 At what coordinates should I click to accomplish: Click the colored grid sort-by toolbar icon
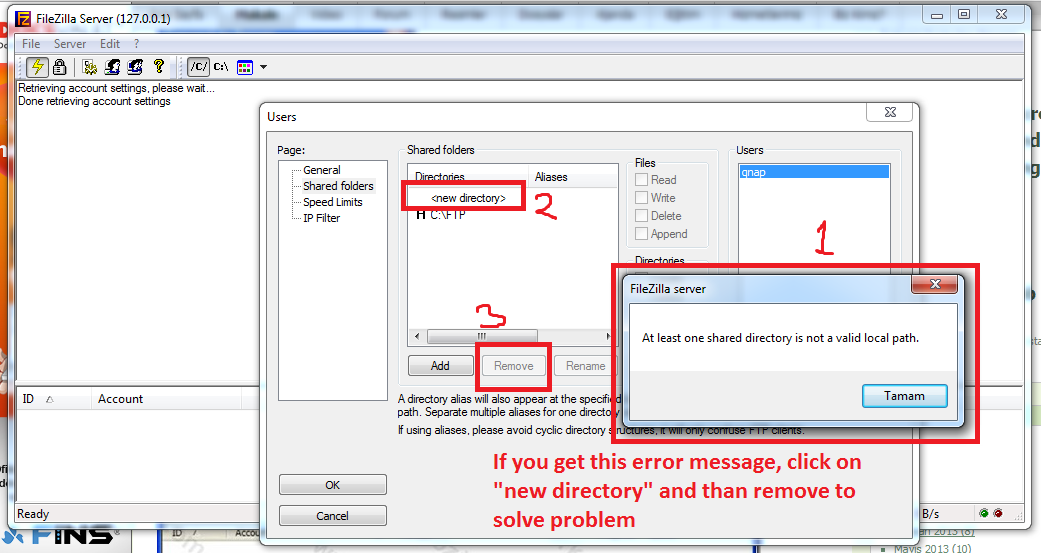[245, 67]
